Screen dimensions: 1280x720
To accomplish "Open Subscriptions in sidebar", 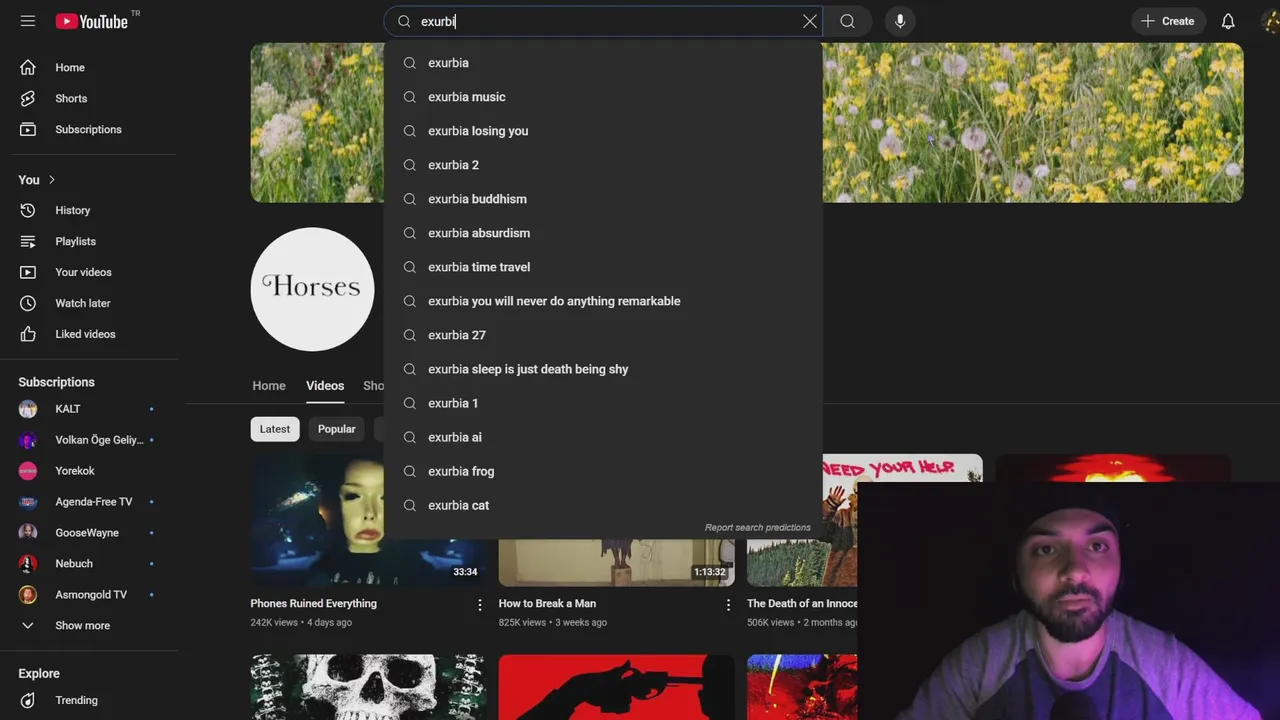I will pyautogui.click(x=89, y=129).
